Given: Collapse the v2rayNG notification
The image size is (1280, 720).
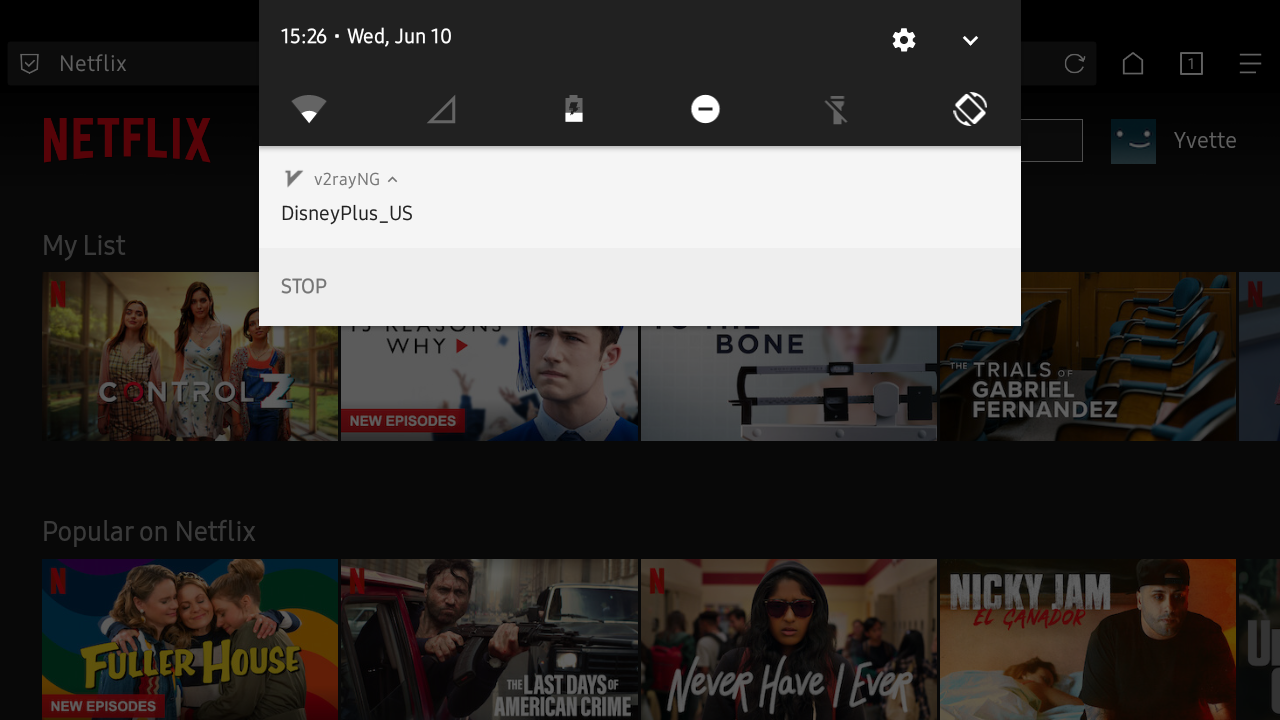Looking at the screenshot, I should click(x=392, y=179).
